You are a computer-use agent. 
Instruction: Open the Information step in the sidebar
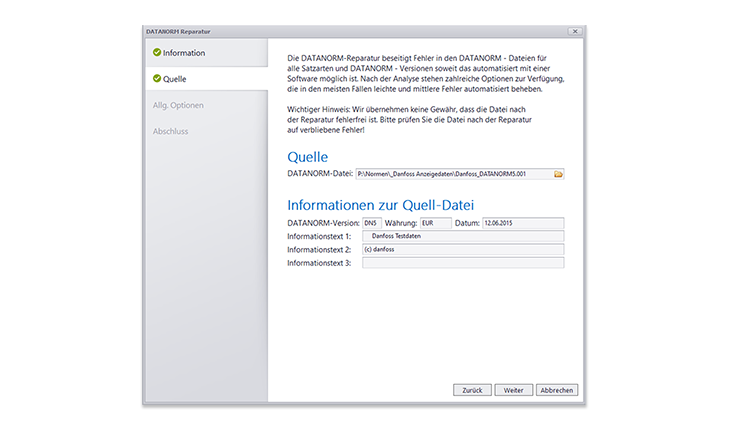click(x=207, y=53)
